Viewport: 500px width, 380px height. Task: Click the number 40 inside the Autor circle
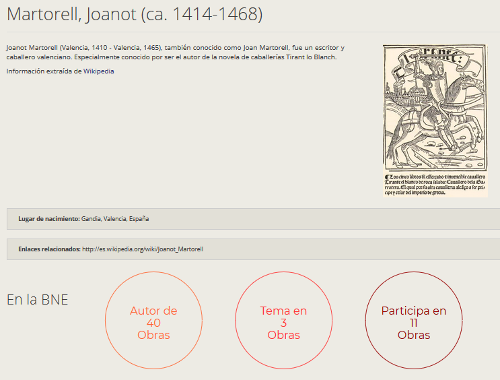click(x=154, y=323)
